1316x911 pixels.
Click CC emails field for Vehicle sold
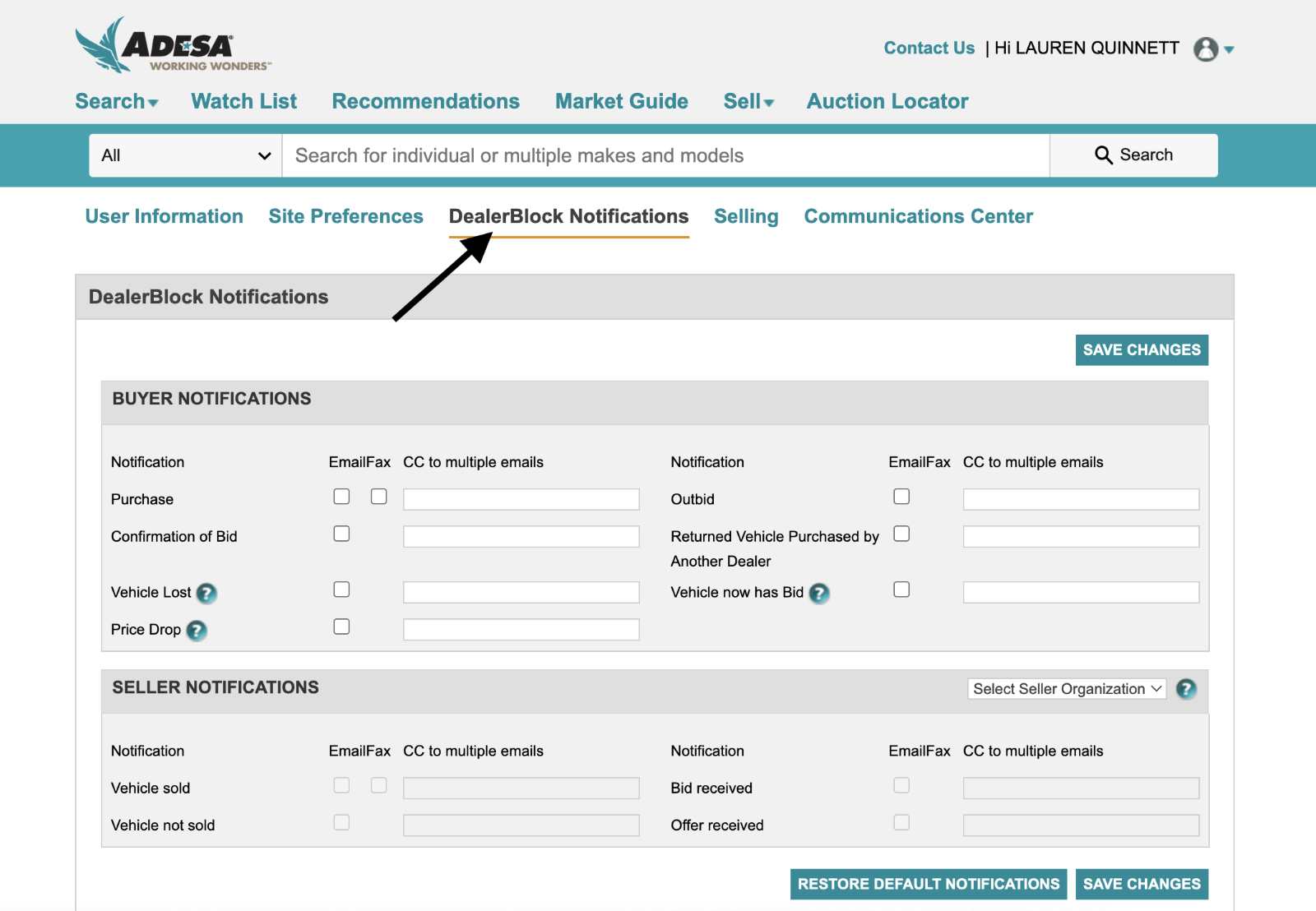[521, 788]
